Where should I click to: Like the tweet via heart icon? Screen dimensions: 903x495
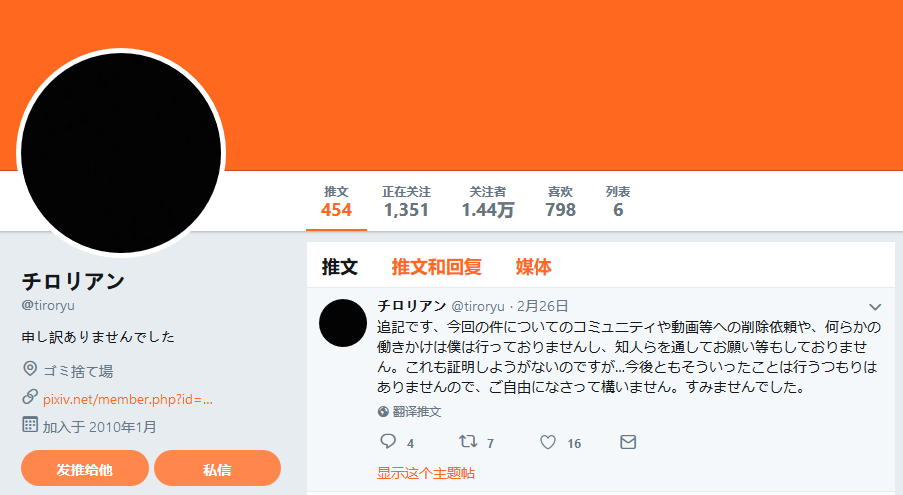[x=548, y=442]
